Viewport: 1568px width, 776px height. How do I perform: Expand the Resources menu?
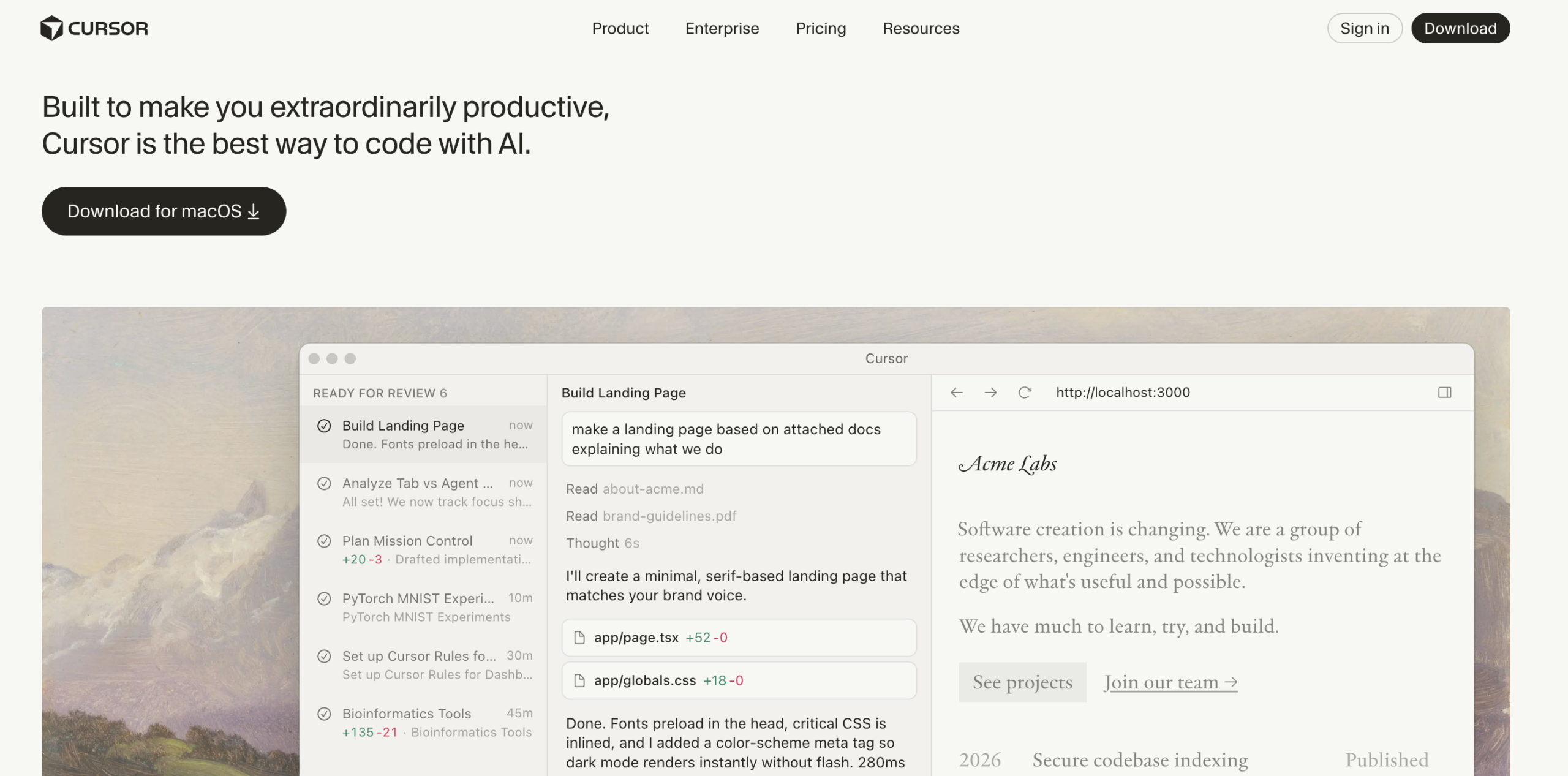tap(921, 28)
